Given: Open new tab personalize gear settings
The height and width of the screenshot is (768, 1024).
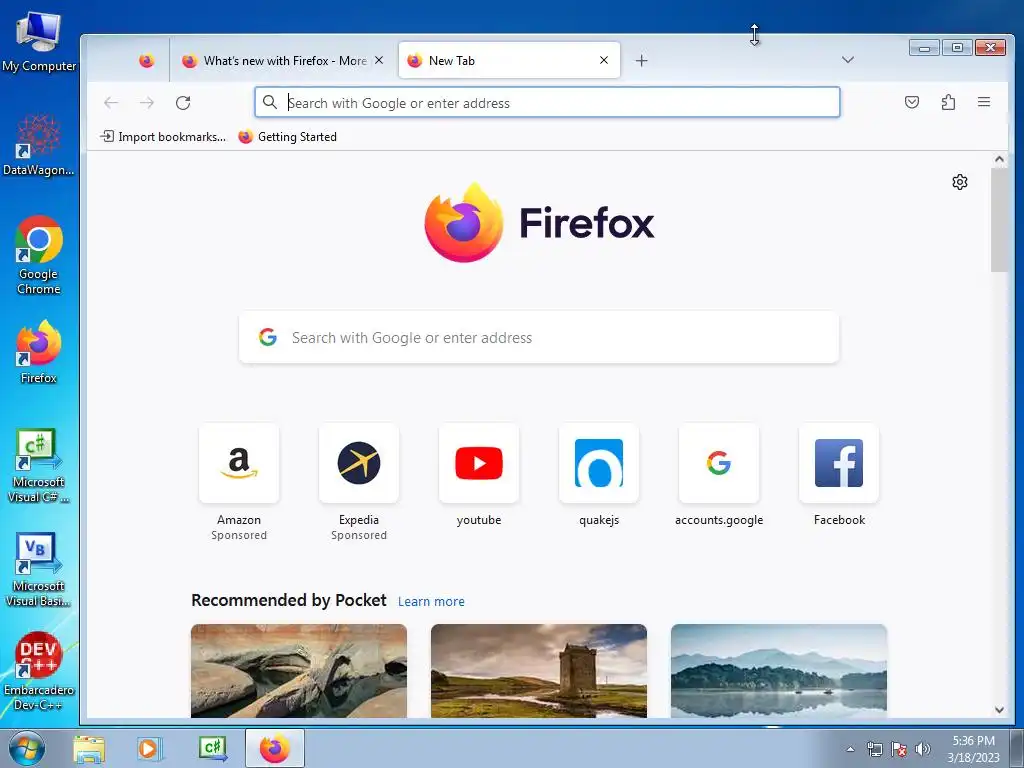Looking at the screenshot, I should (x=959, y=182).
